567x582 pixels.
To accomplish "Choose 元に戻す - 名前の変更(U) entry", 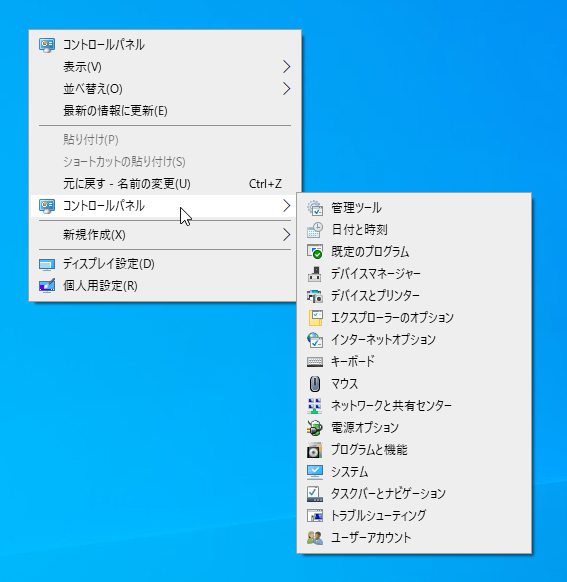I will (165, 184).
